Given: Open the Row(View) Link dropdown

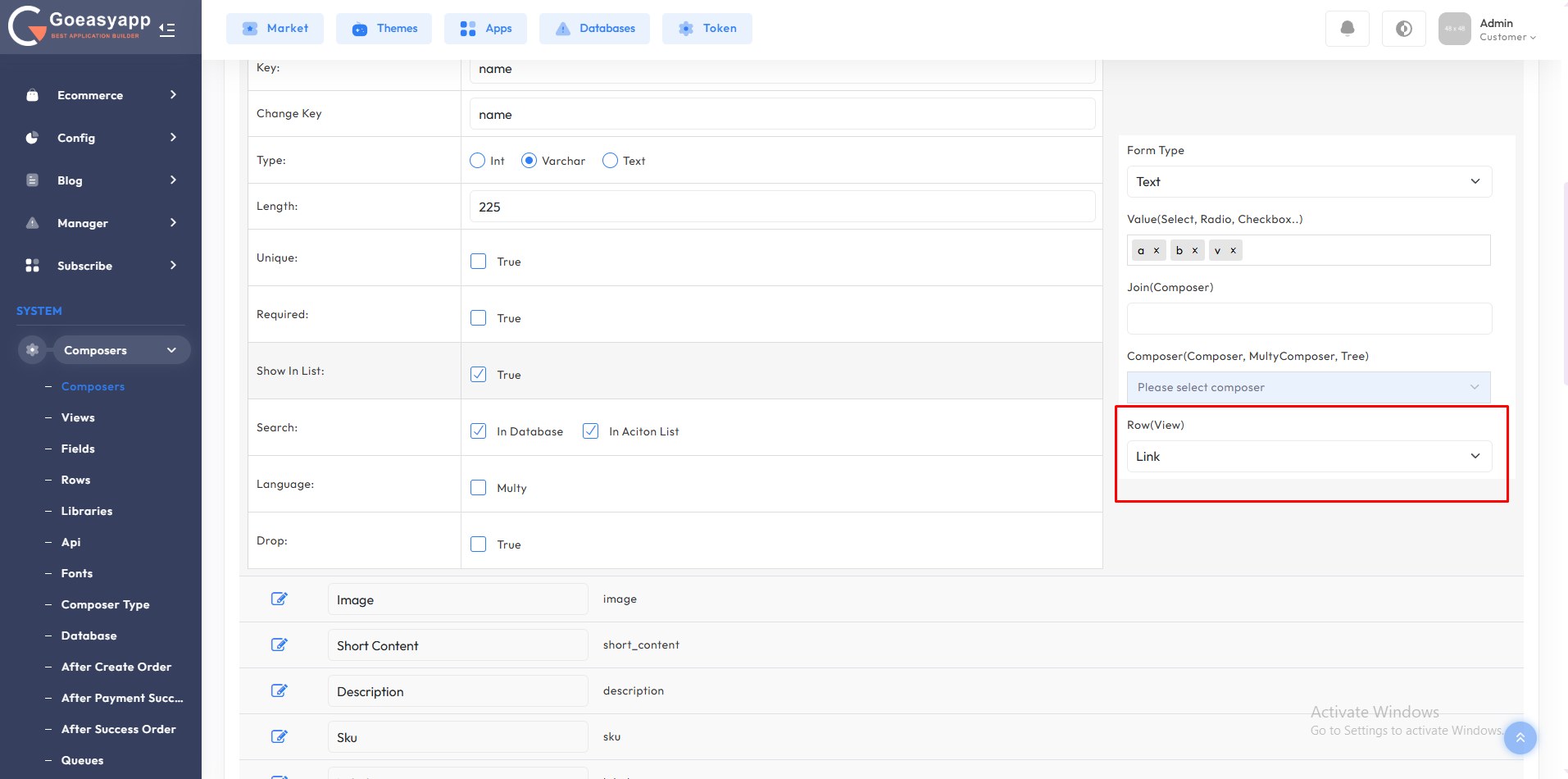Looking at the screenshot, I should coord(1309,457).
